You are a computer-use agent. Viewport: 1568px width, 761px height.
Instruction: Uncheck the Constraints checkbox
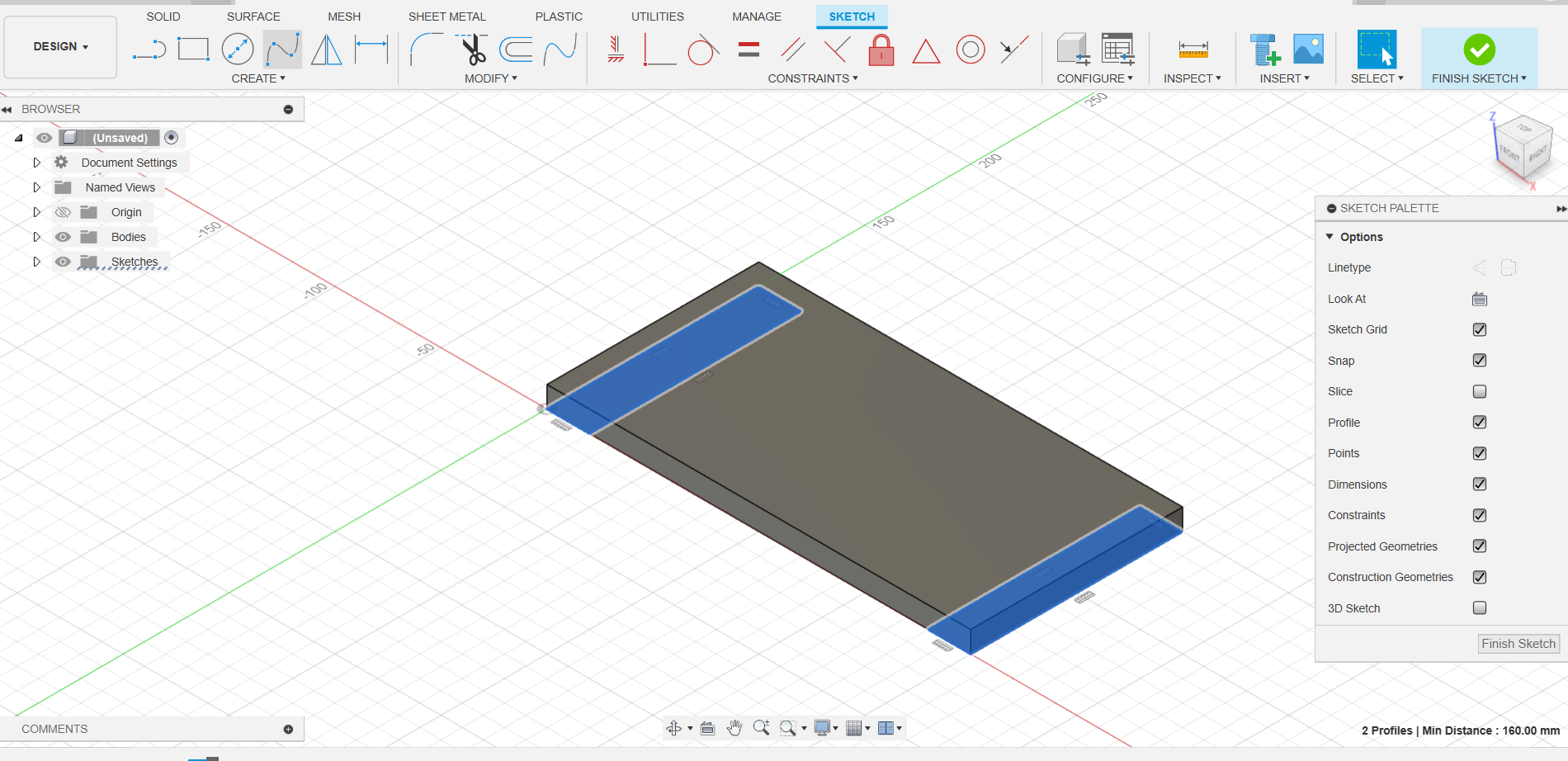[1480, 515]
